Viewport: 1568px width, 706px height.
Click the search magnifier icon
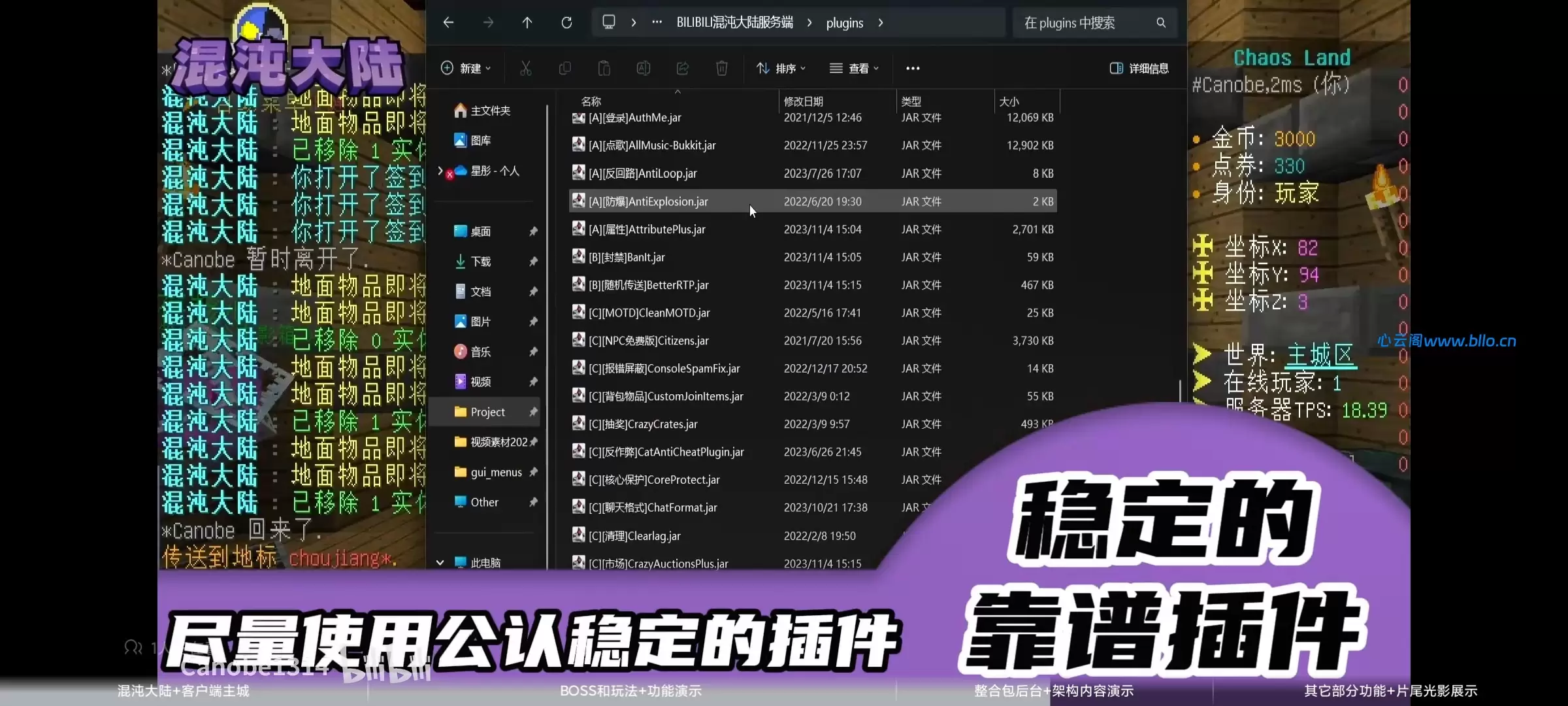click(1161, 22)
